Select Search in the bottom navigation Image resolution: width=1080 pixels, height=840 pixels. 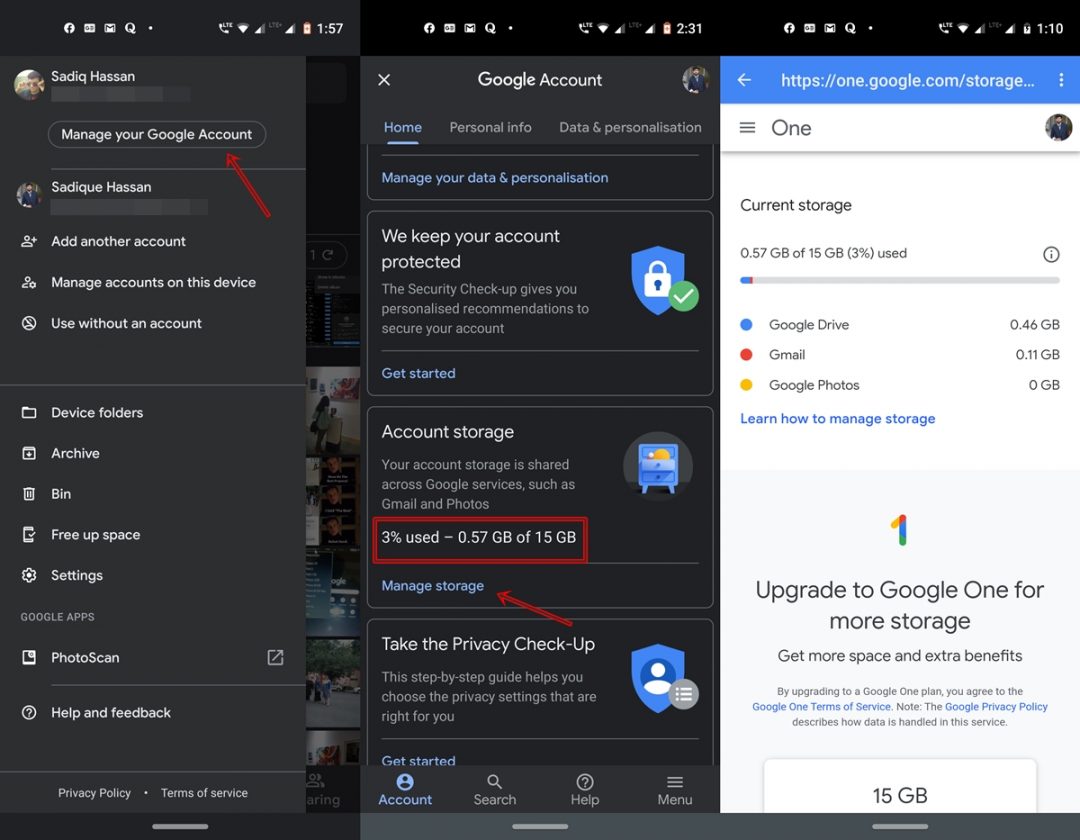pos(495,790)
